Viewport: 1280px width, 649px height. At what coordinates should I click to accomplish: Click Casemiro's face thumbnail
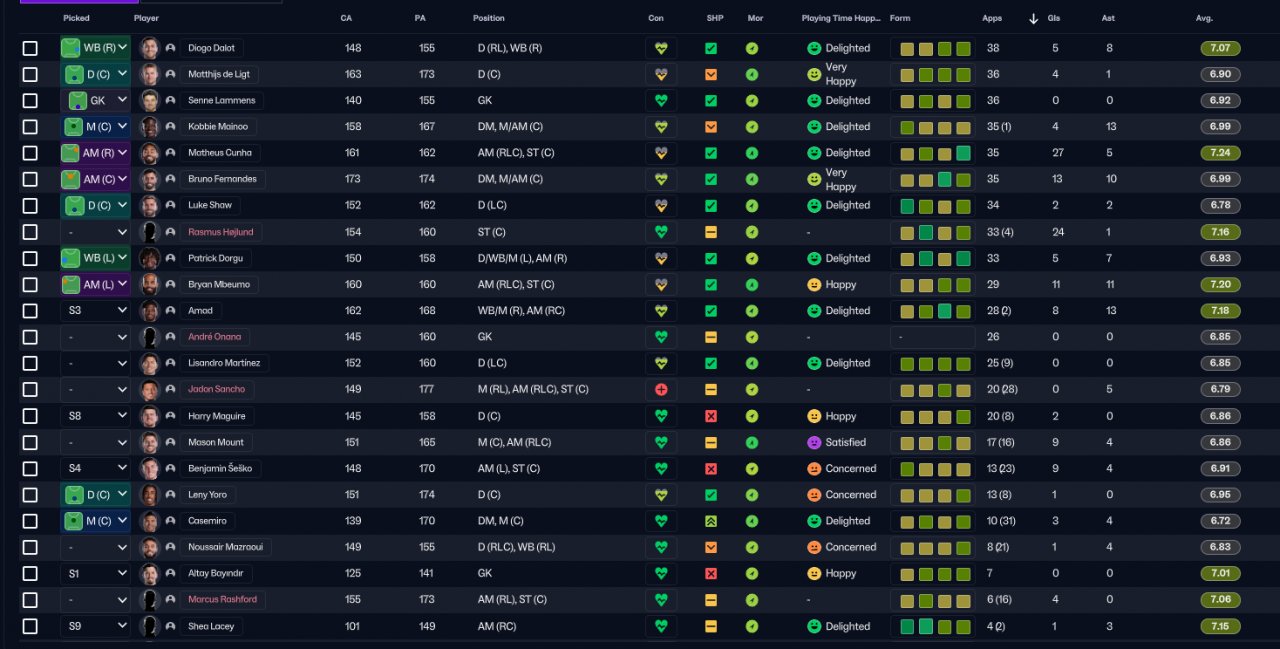(150, 521)
